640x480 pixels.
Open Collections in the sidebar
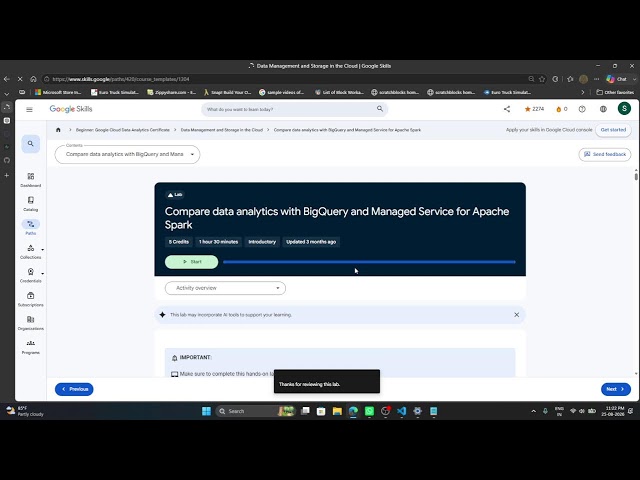click(31, 251)
